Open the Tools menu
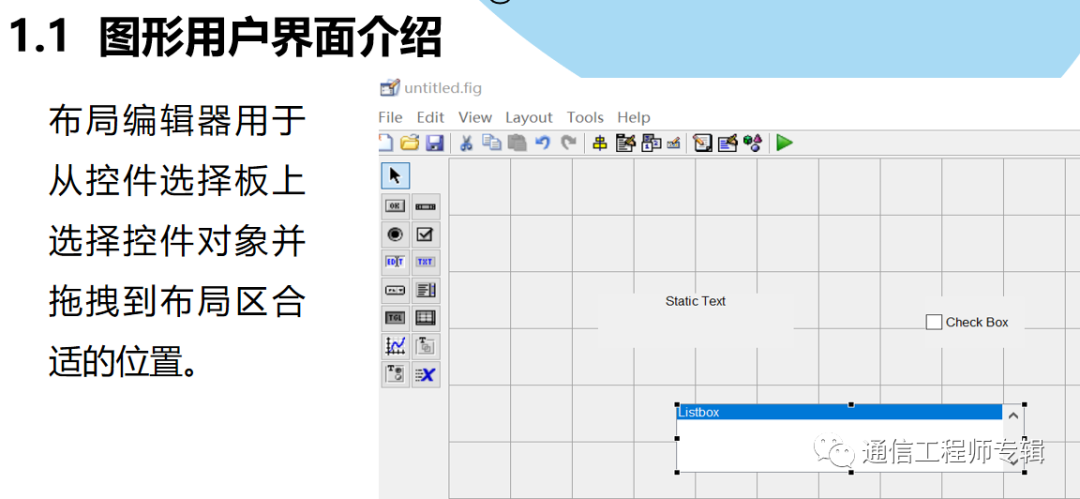The height and width of the screenshot is (499, 1080). coord(585,118)
